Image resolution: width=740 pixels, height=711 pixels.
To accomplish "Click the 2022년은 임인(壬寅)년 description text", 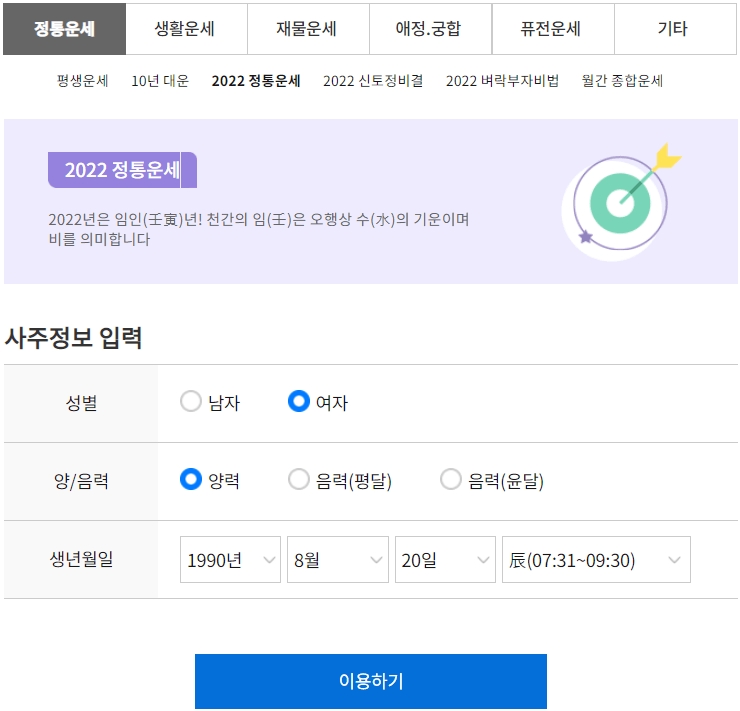I will pos(259,229).
